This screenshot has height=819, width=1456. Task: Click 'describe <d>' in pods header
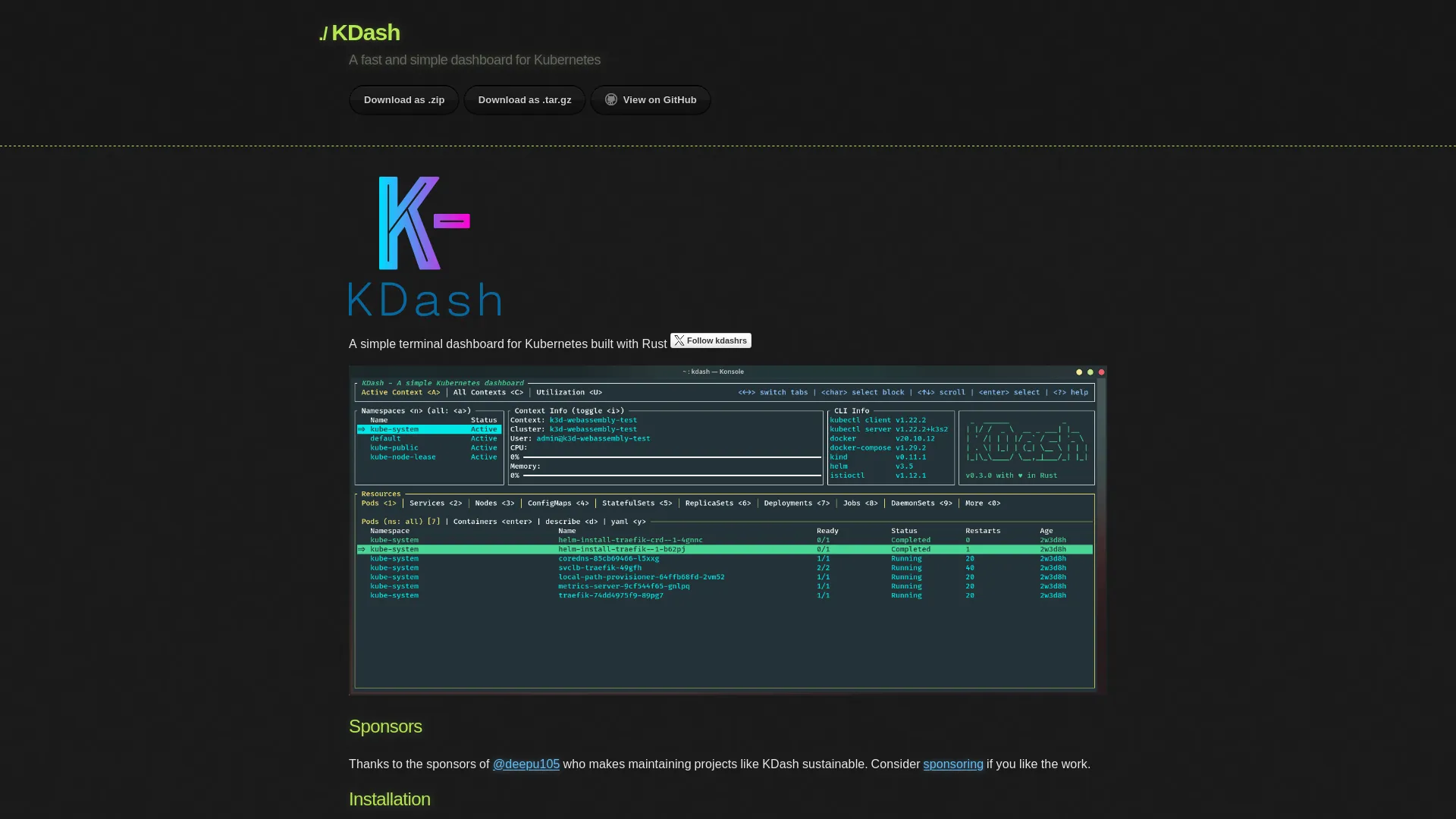coord(571,522)
